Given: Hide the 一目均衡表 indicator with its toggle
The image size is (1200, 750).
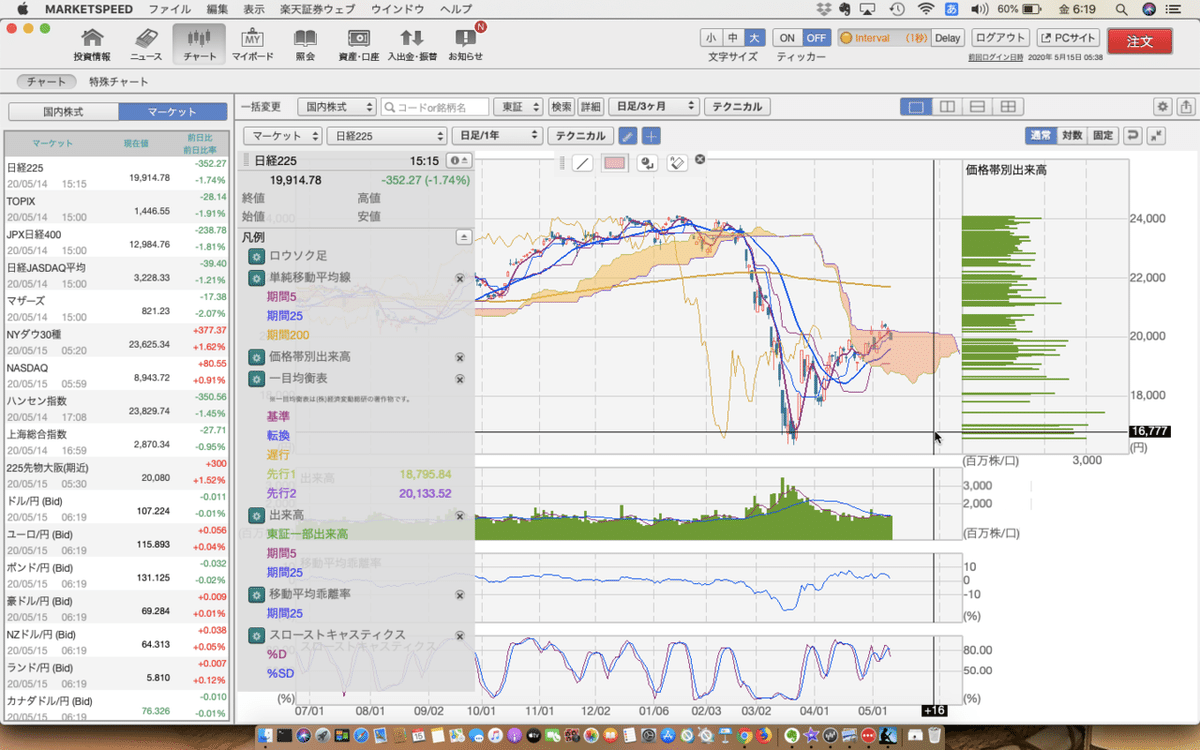Looking at the screenshot, I should coord(460,379).
